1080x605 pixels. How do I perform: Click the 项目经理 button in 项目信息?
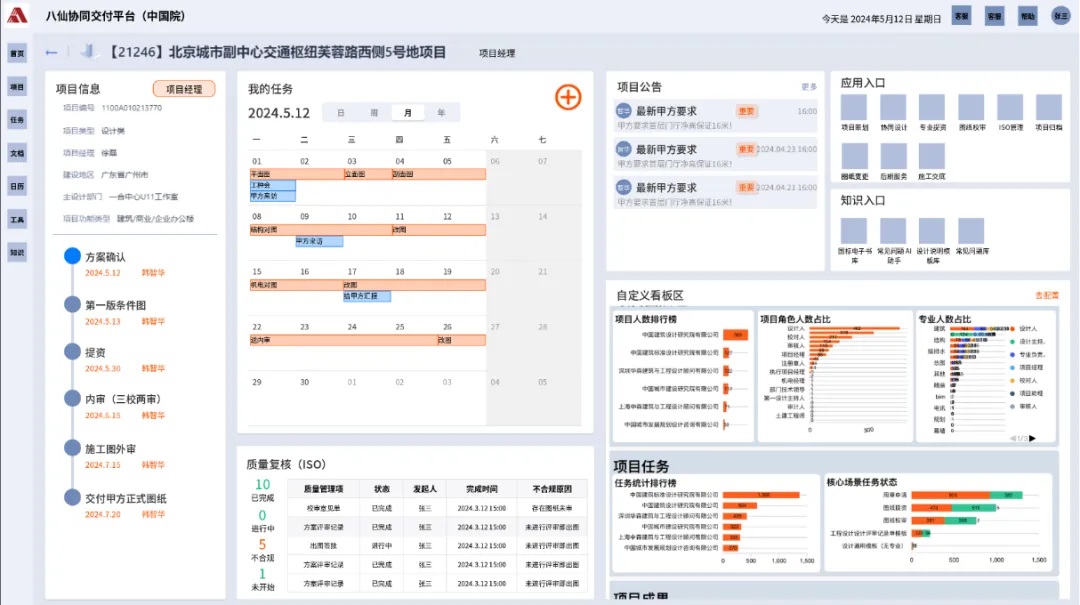coord(184,89)
